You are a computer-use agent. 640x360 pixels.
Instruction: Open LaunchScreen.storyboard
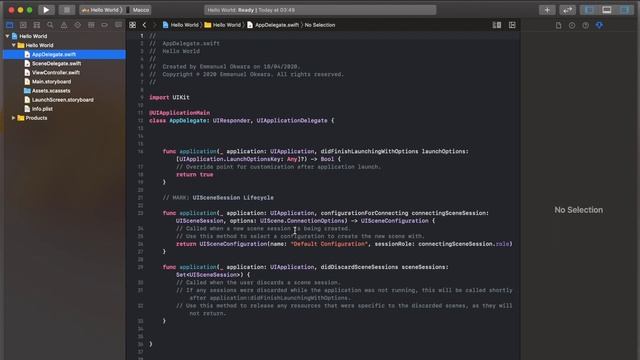point(59,100)
